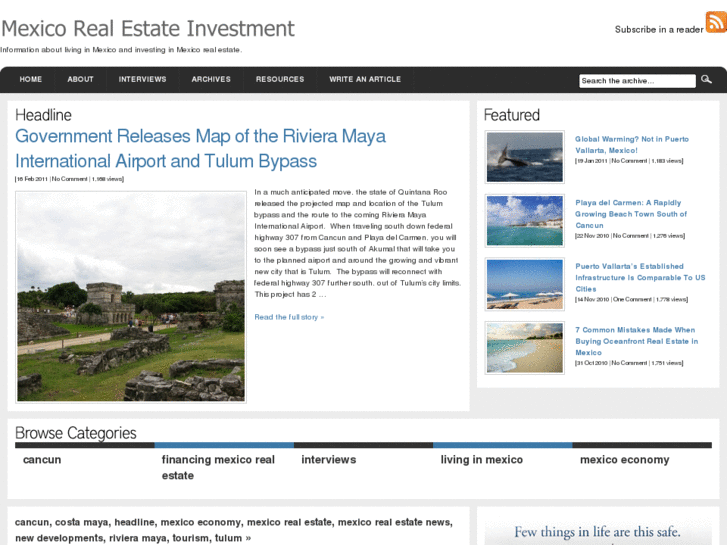727x545 pixels.
Task: Open Puerto Vallarta's Established Infrastructure article
Action: point(640,277)
